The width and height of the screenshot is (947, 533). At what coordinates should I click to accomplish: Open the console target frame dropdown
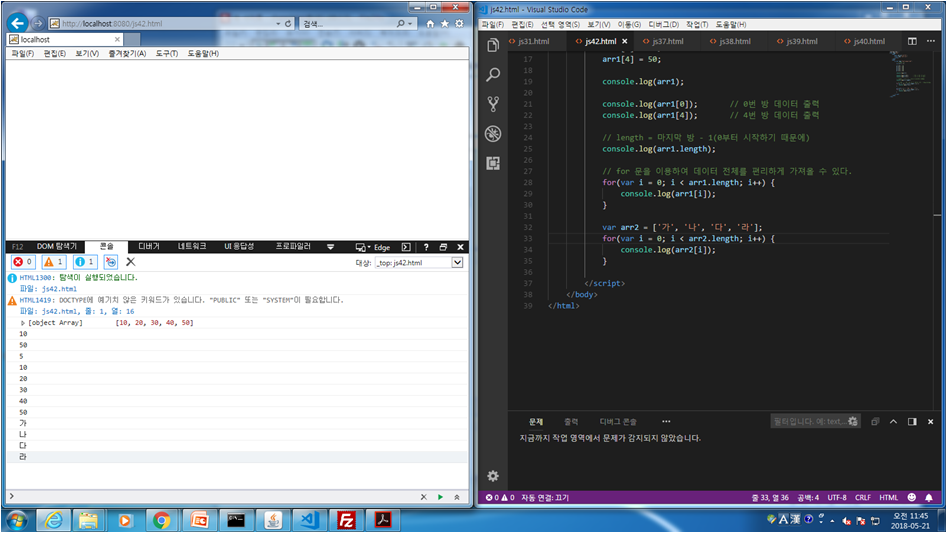(457, 263)
